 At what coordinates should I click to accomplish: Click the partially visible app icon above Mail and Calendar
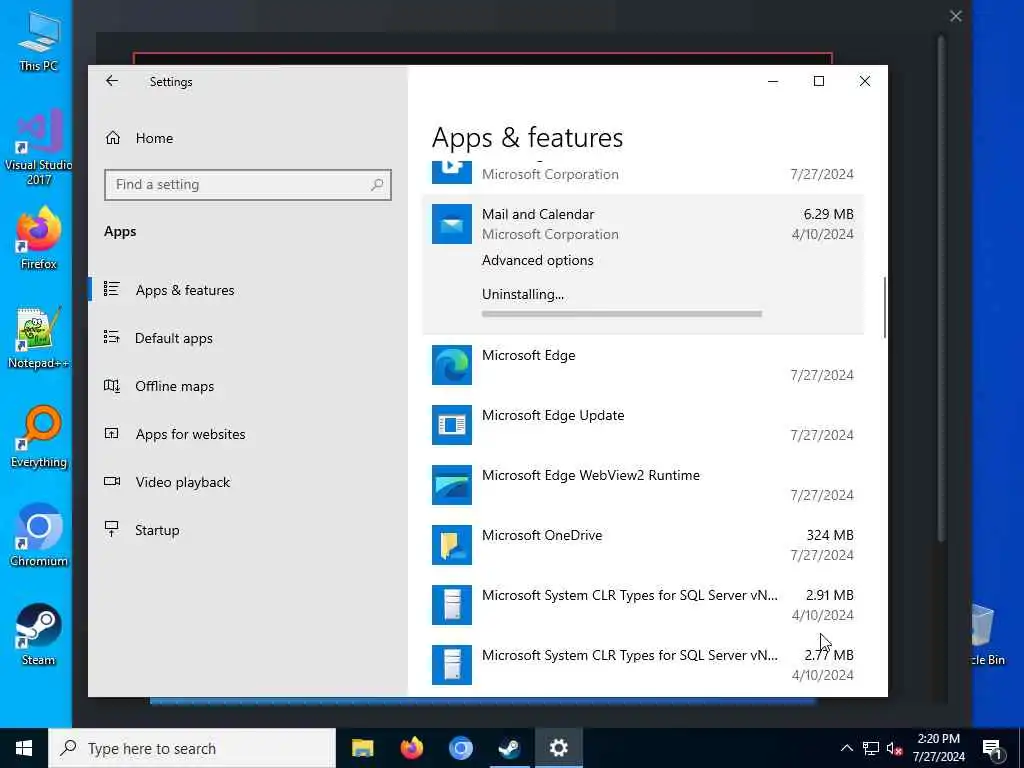pos(451,172)
